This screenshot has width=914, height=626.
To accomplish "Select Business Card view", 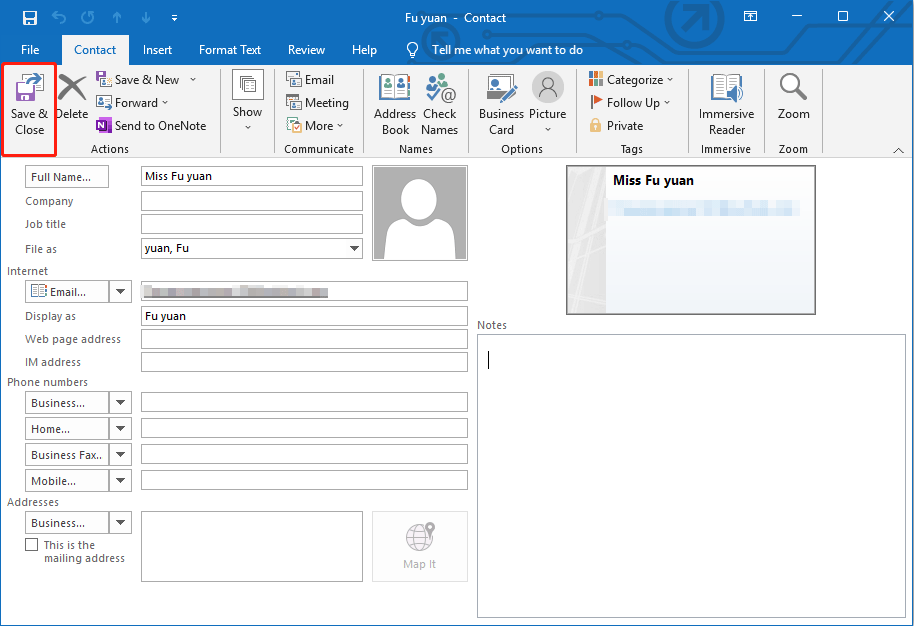I will click(x=500, y=103).
